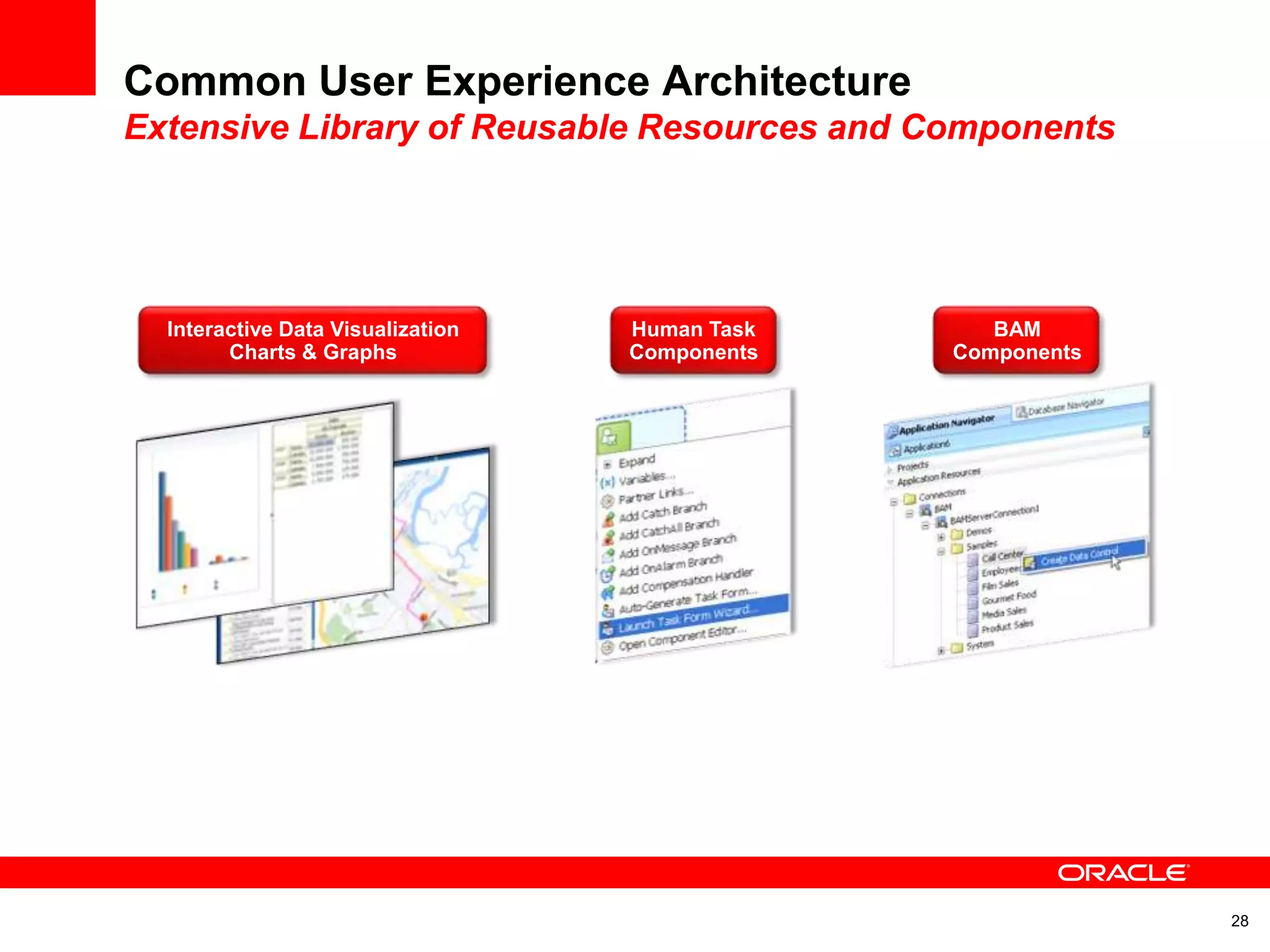Viewport: 1270px width, 952px height.
Task: Click the Demos folder icon
Action: point(957,534)
